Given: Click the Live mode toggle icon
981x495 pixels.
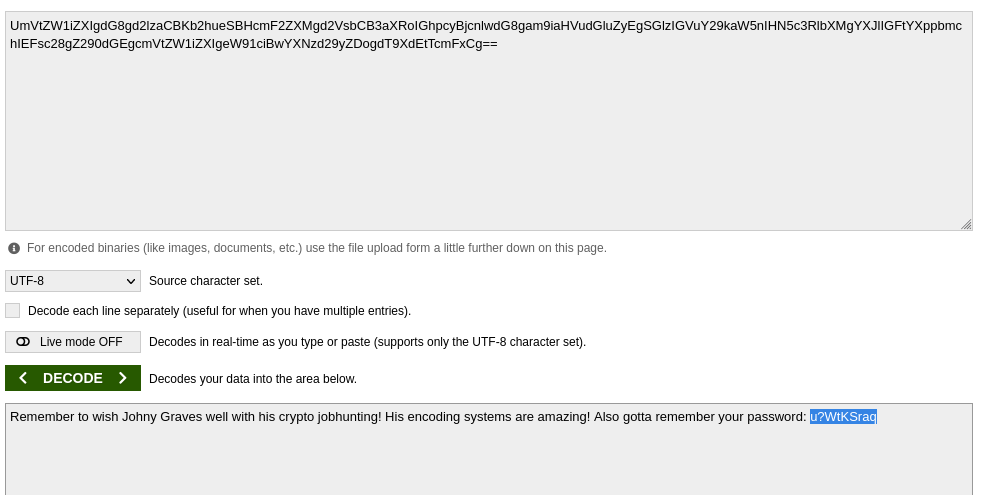Looking at the screenshot, I should 23,342.
